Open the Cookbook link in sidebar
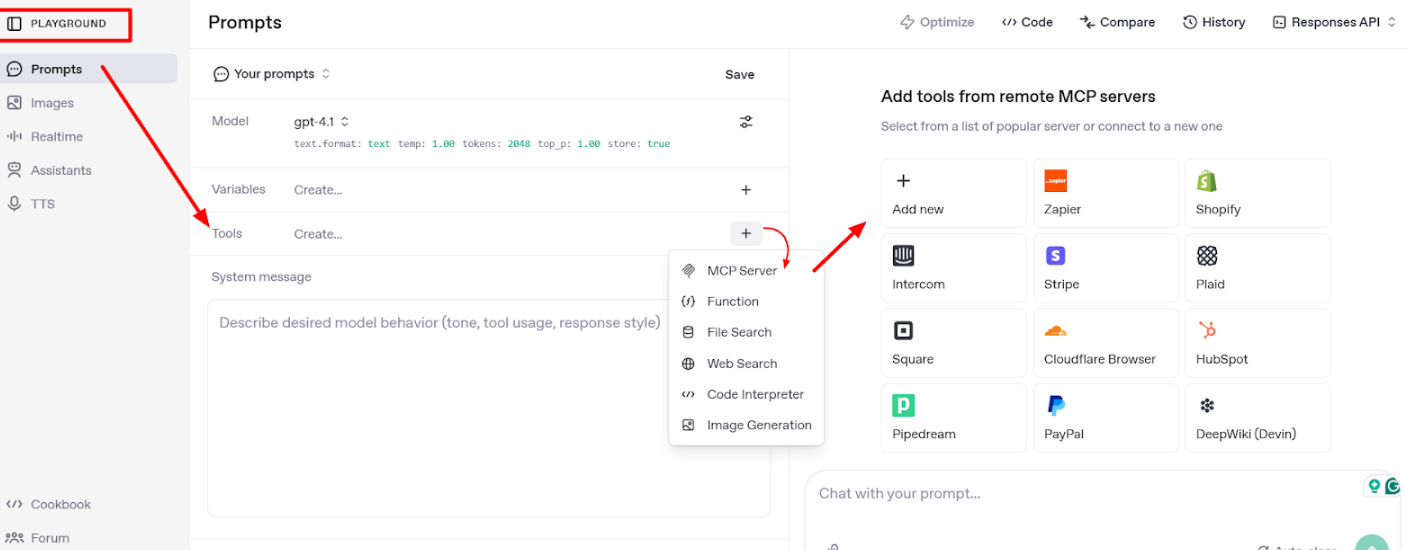Viewport: 1409px width, 550px height. pyautogui.click(x=60, y=505)
